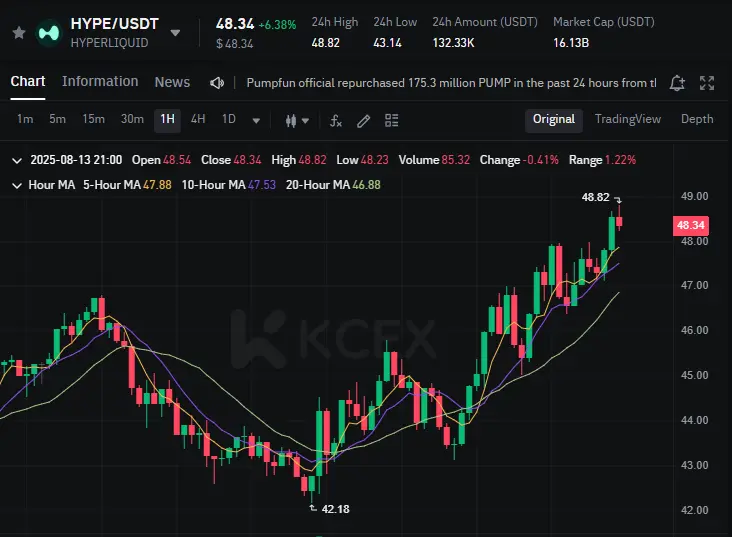The width and height of the screenshot is (732, 537).
Task: Activate the drawing pencil tool
Action: click(x=364, y=121)
